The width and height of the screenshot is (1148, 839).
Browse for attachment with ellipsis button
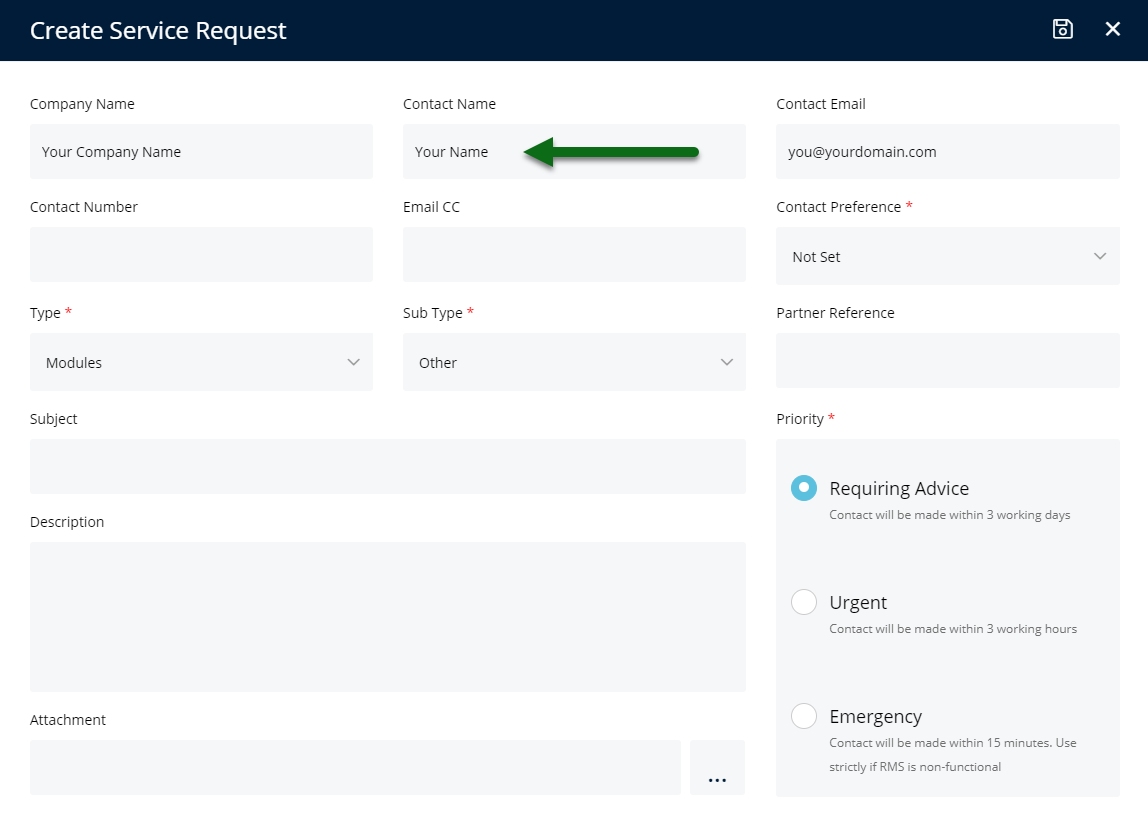tap(718, 767)
